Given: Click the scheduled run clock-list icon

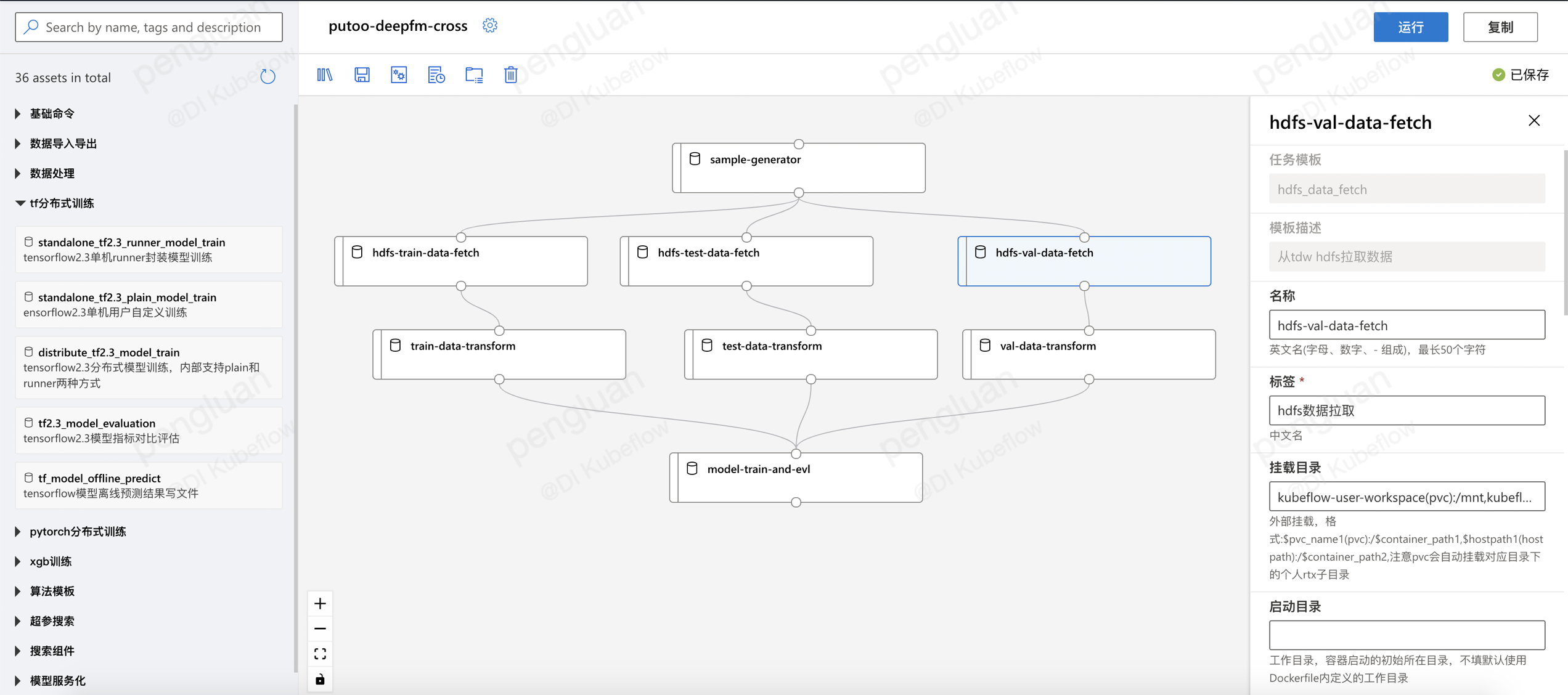Looking at the screenshot, I should 436,75.
